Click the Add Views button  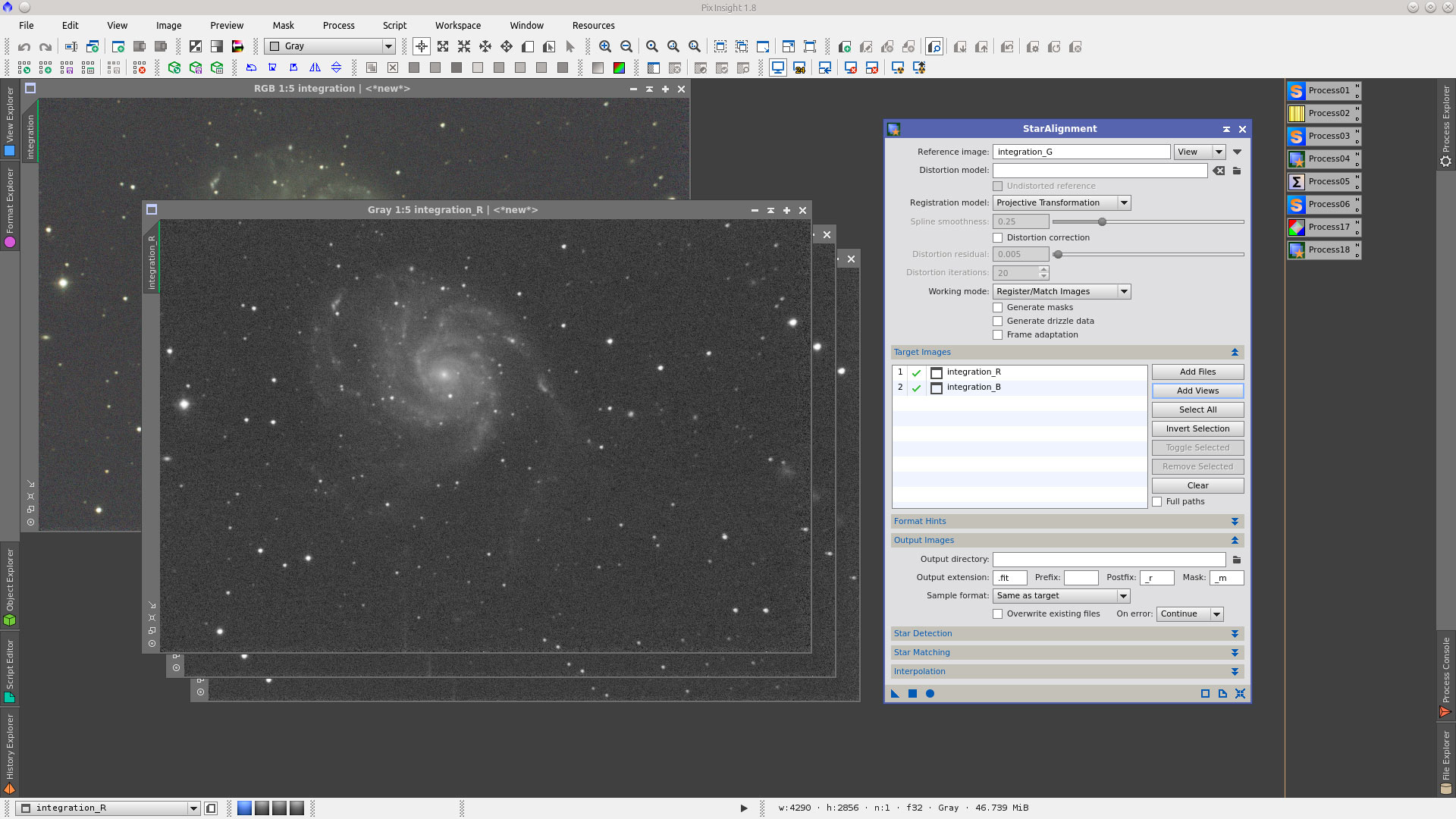[x=1197, y=391]
